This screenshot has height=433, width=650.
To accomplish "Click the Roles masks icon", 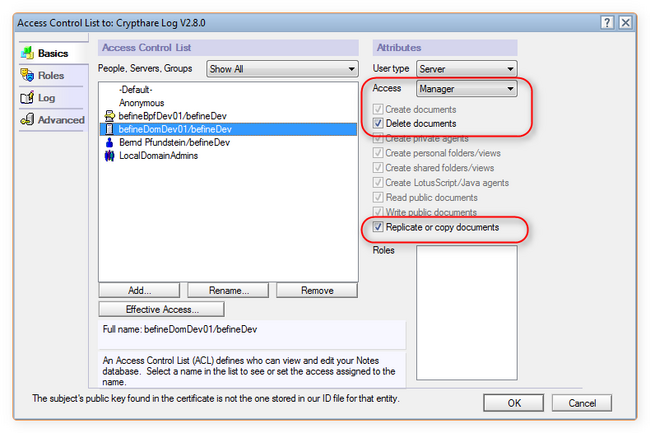I will 27,75.
